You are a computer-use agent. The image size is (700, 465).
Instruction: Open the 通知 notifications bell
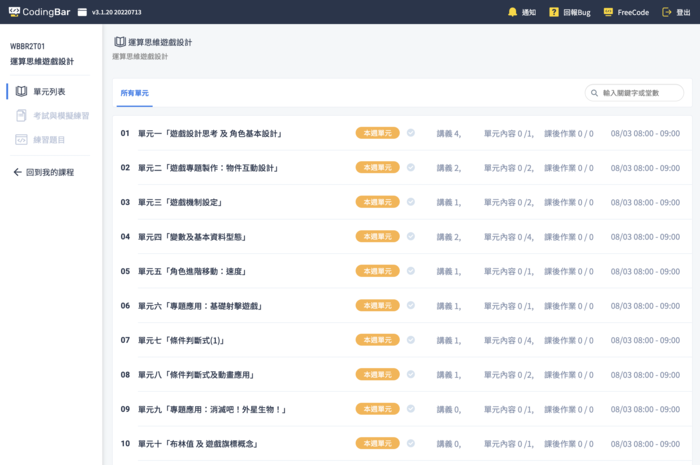point(513,12)
